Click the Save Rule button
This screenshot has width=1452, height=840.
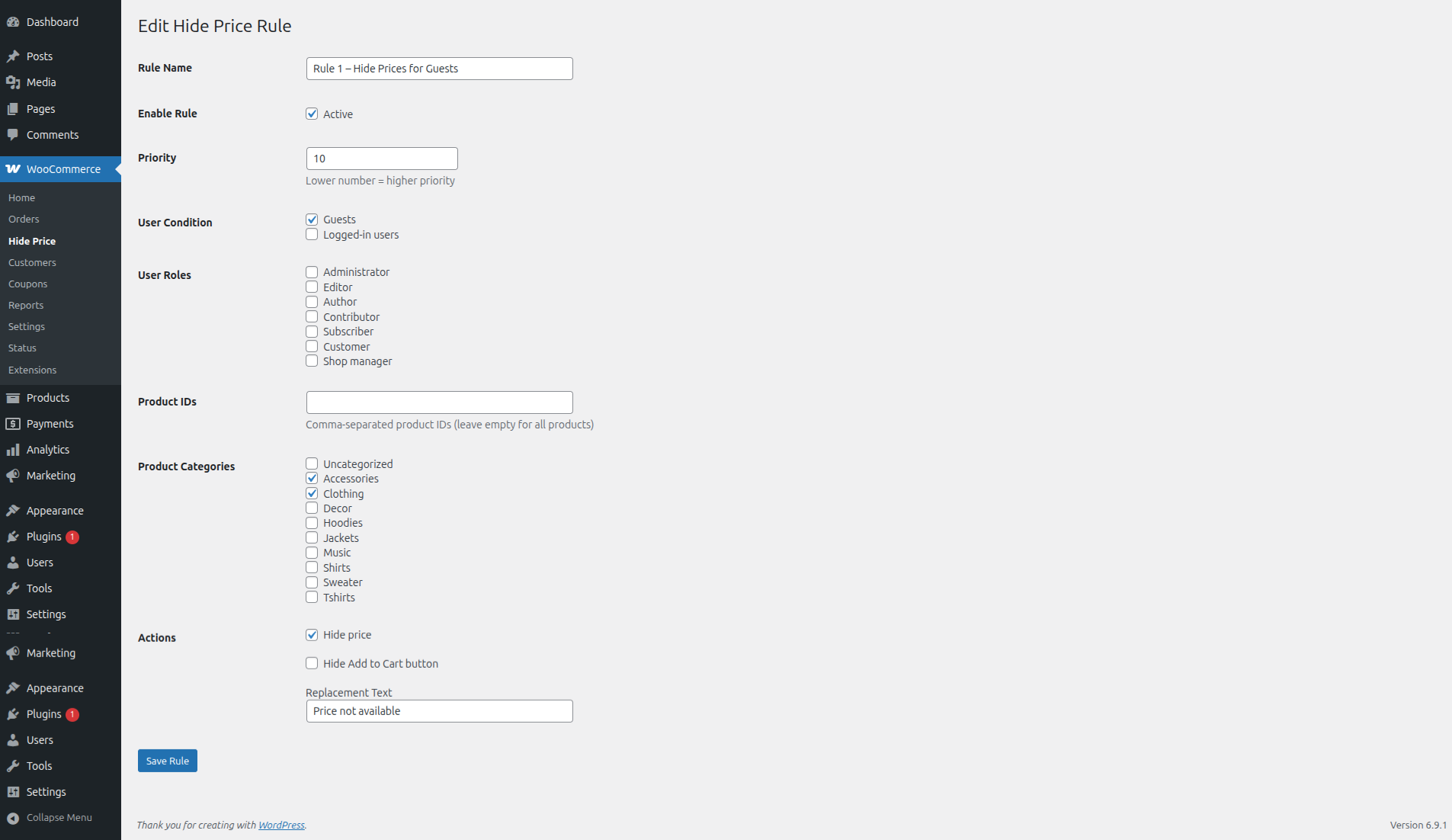coord(167,760)
